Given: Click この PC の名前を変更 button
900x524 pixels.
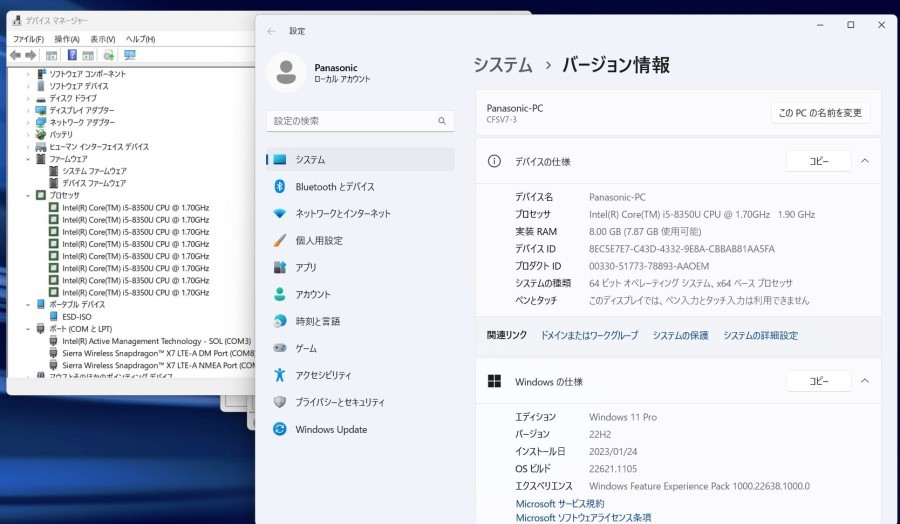Looking at the screenshot, I should [820, 113].
